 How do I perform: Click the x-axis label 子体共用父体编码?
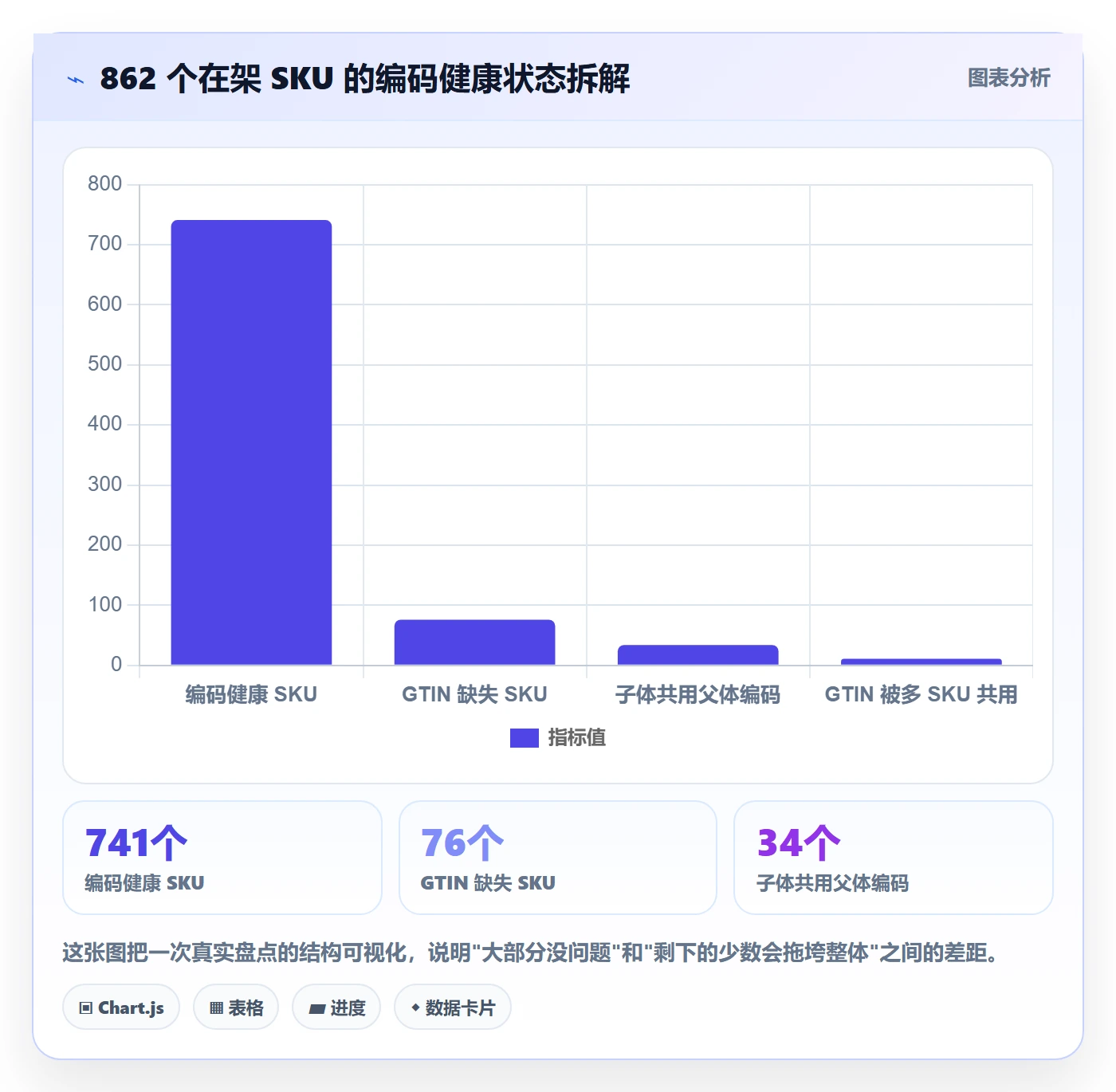point(697,695)
